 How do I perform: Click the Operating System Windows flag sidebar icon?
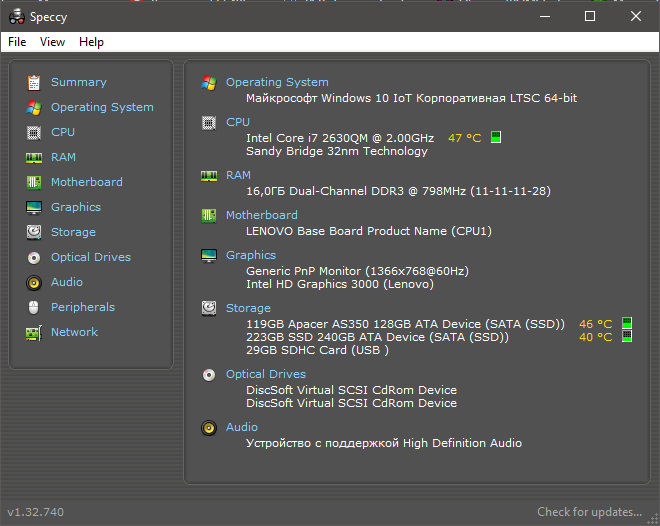tap(34, 108)
